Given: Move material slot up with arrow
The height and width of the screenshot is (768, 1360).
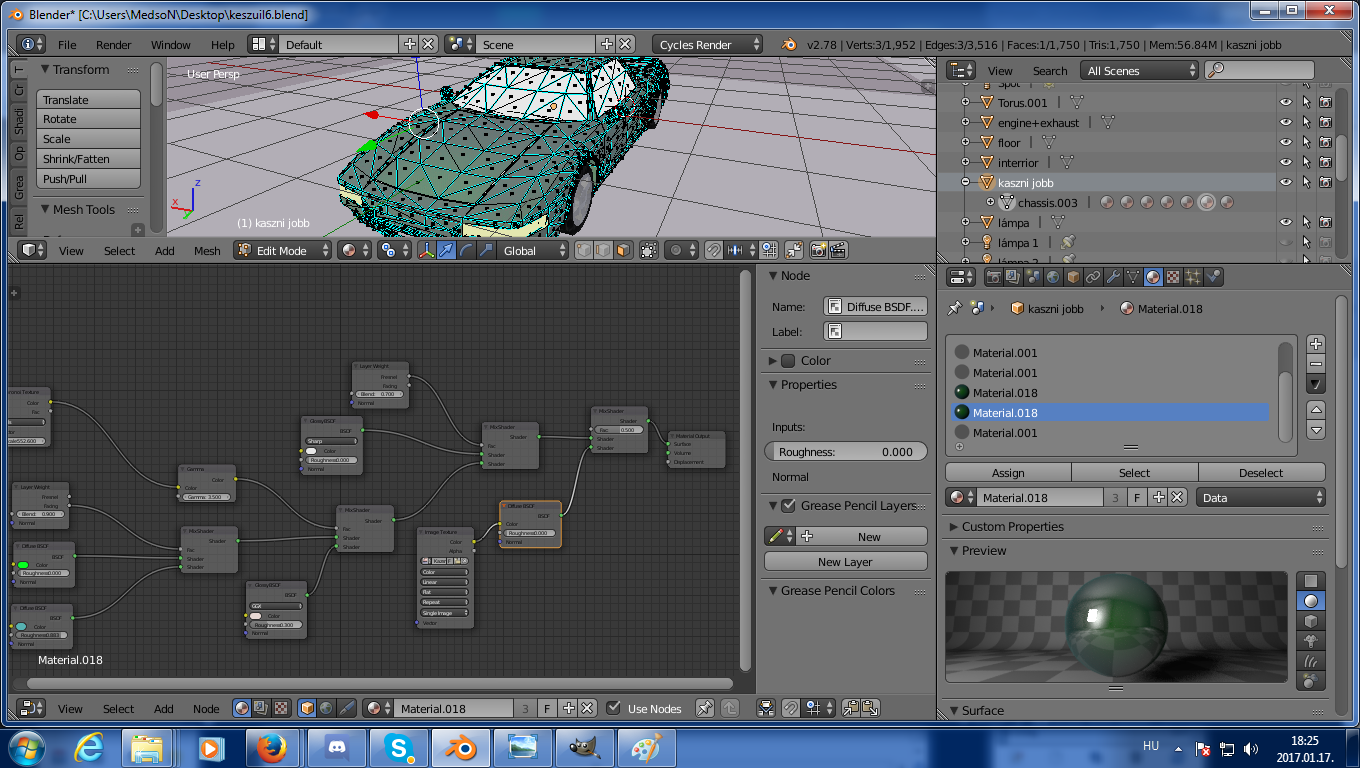Looking at the screenshot, I should 1316,410.
